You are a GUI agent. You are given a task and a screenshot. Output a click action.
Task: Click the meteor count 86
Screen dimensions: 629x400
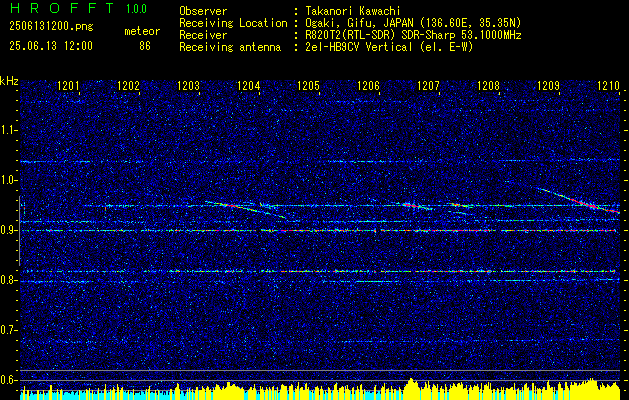tap(145, 46)
